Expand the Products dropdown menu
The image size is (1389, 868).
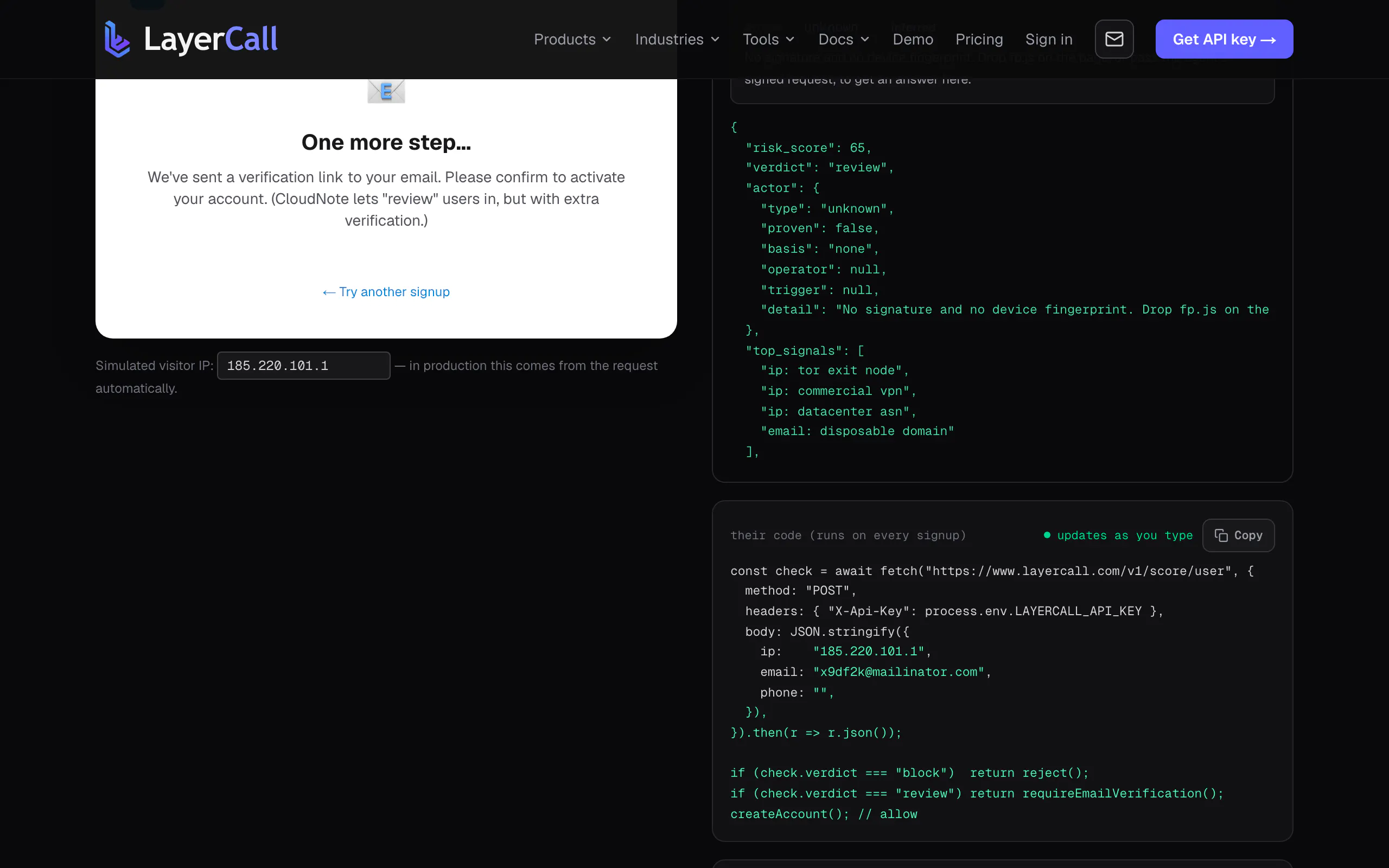572,39
